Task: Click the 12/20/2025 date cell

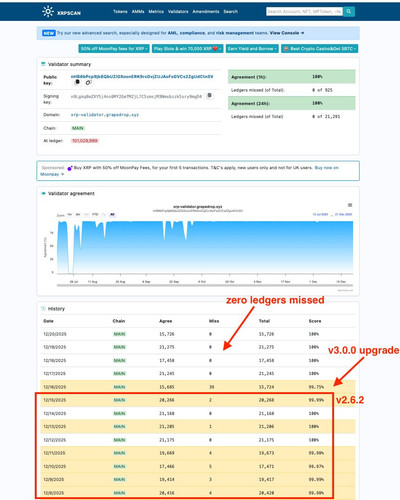Action: (55, 334)
